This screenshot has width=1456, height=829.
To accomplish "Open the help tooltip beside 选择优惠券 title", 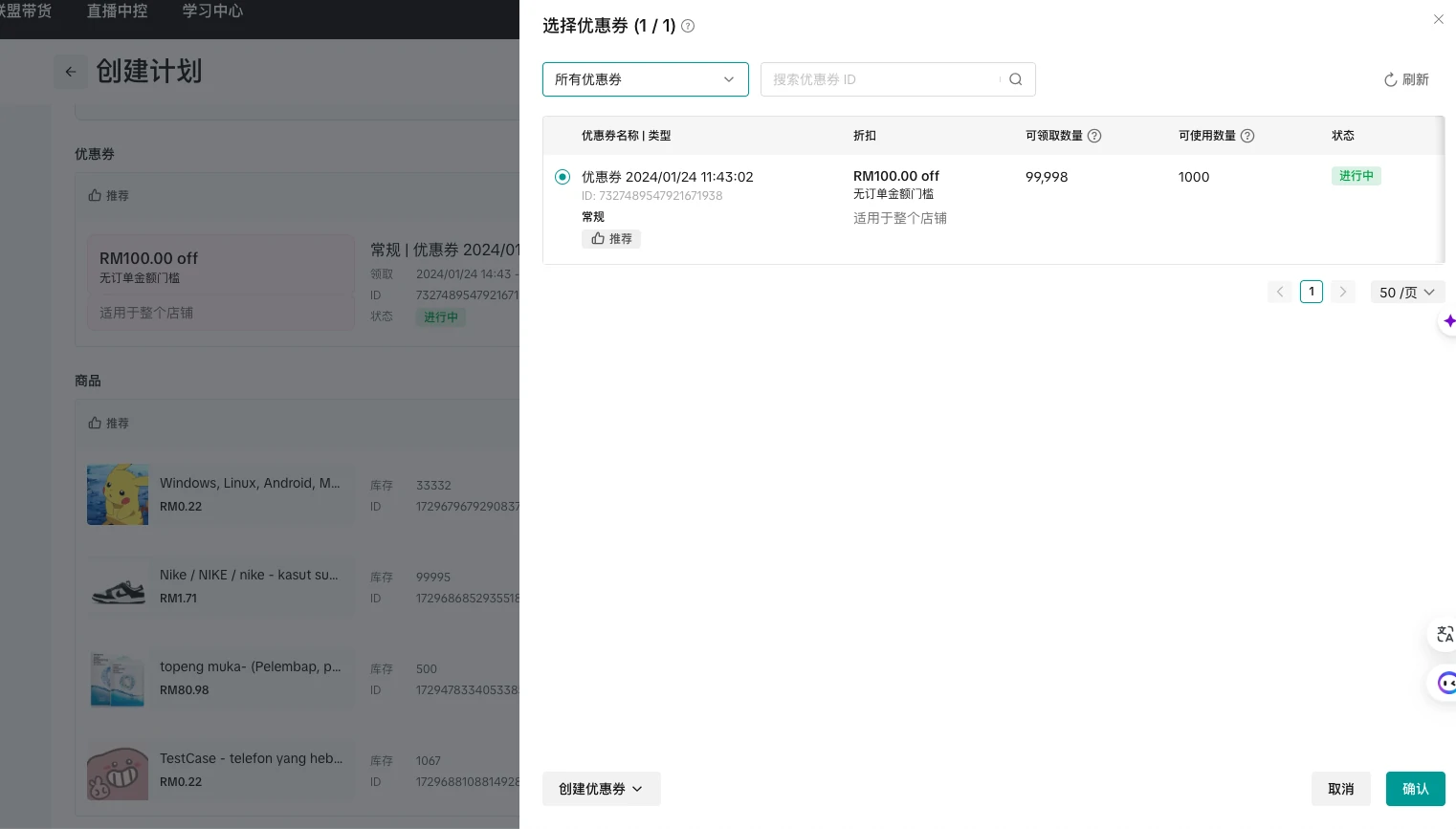I will 688,26.
